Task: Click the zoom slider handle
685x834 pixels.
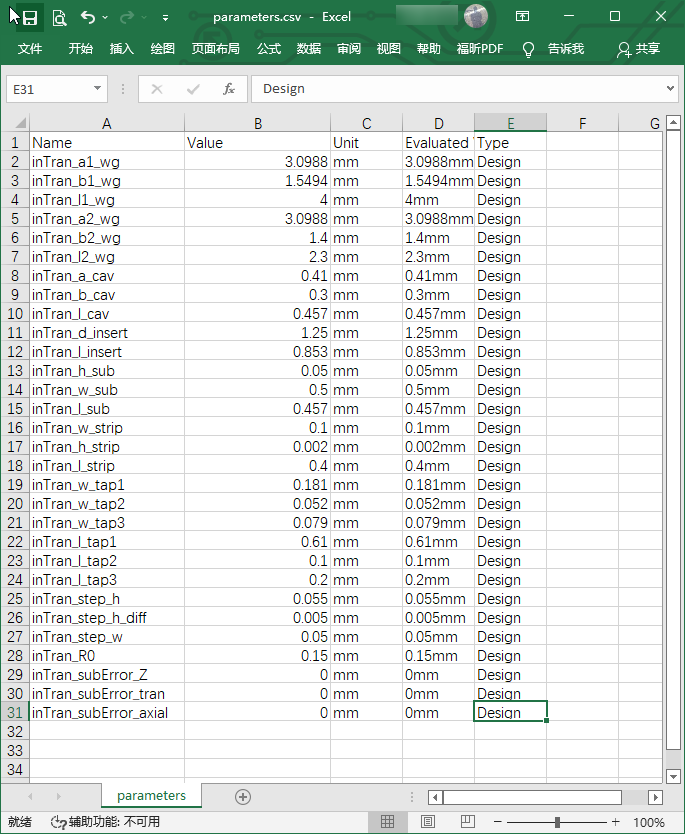Action: [x=557, y=822]
